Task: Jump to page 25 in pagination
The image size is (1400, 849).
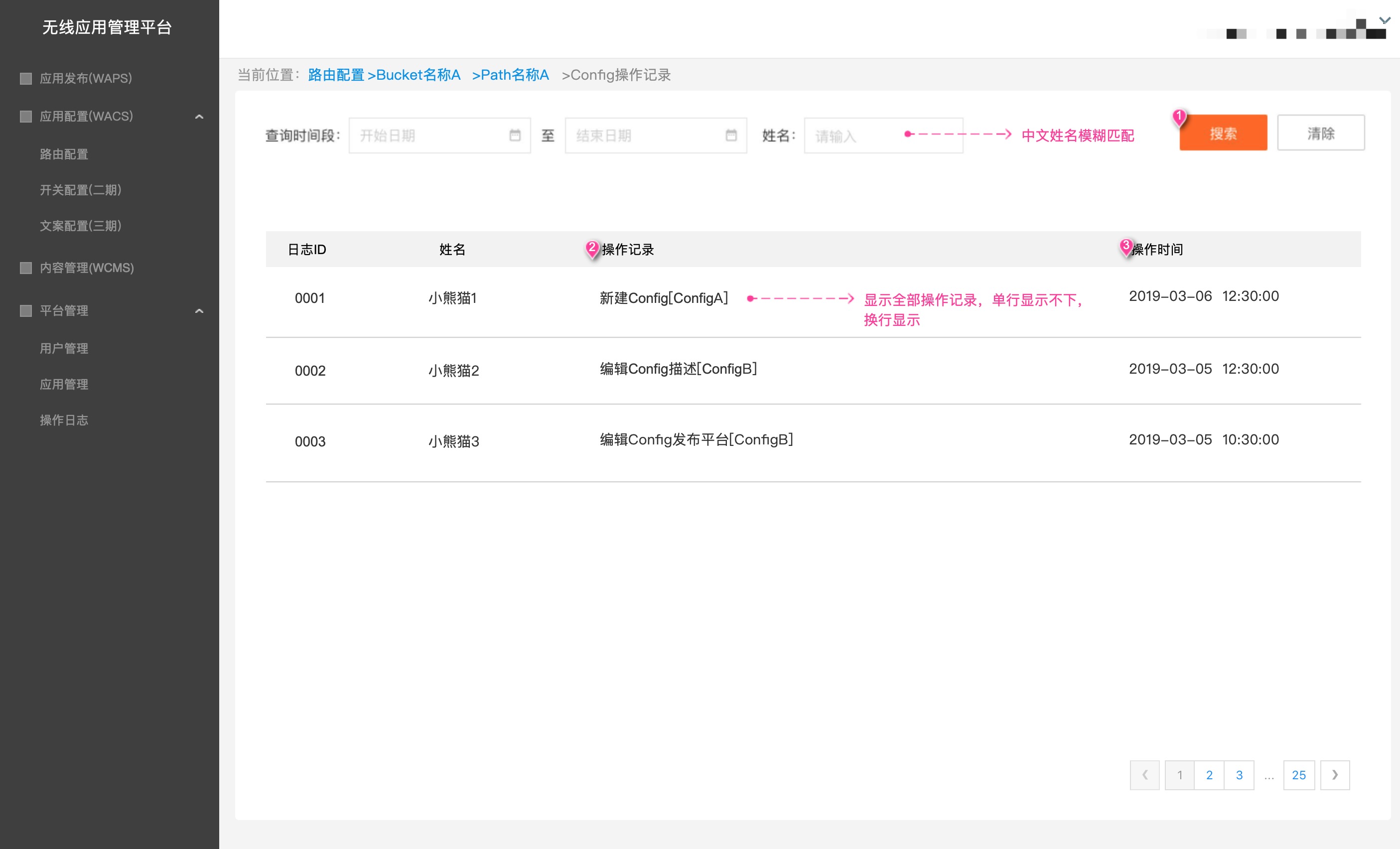Action: (1299, 775)
